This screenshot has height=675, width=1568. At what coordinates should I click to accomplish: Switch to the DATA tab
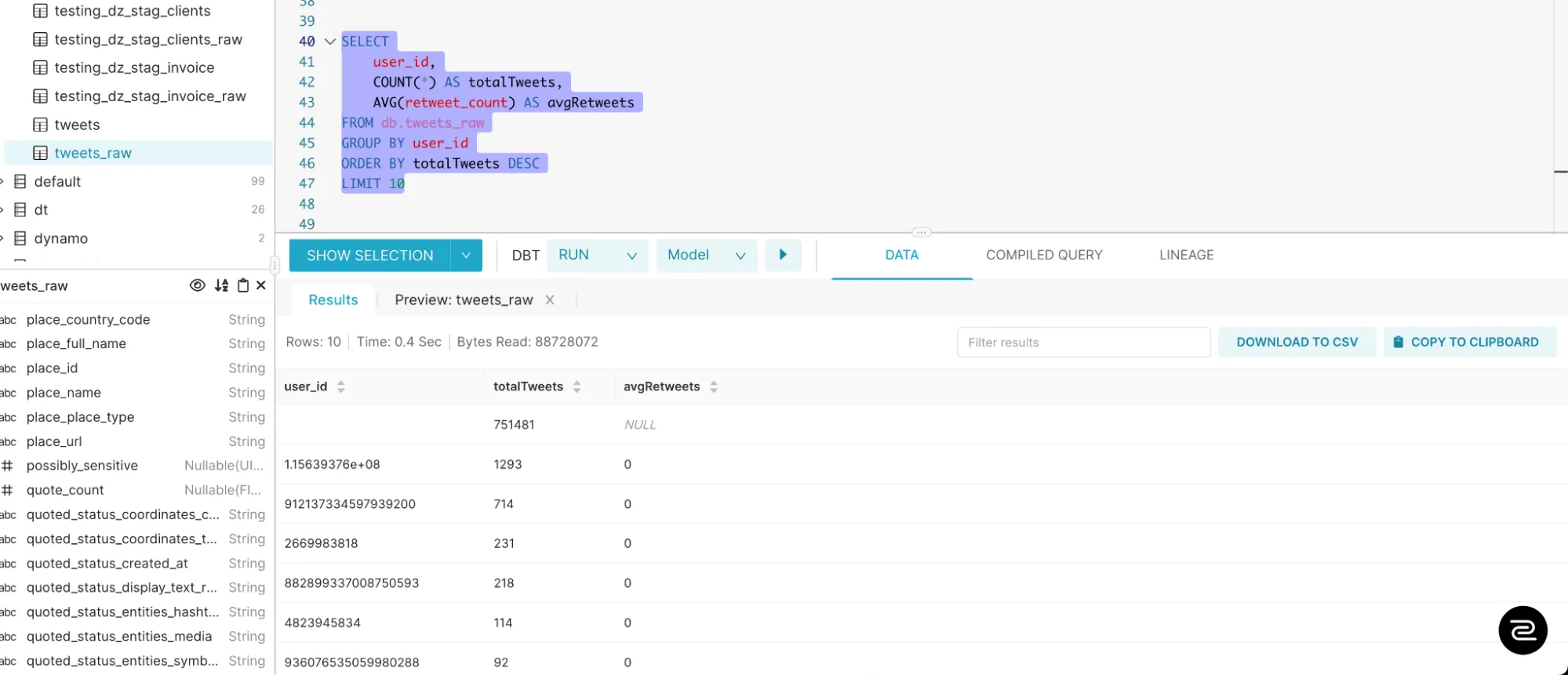click(x=901, y=255)
